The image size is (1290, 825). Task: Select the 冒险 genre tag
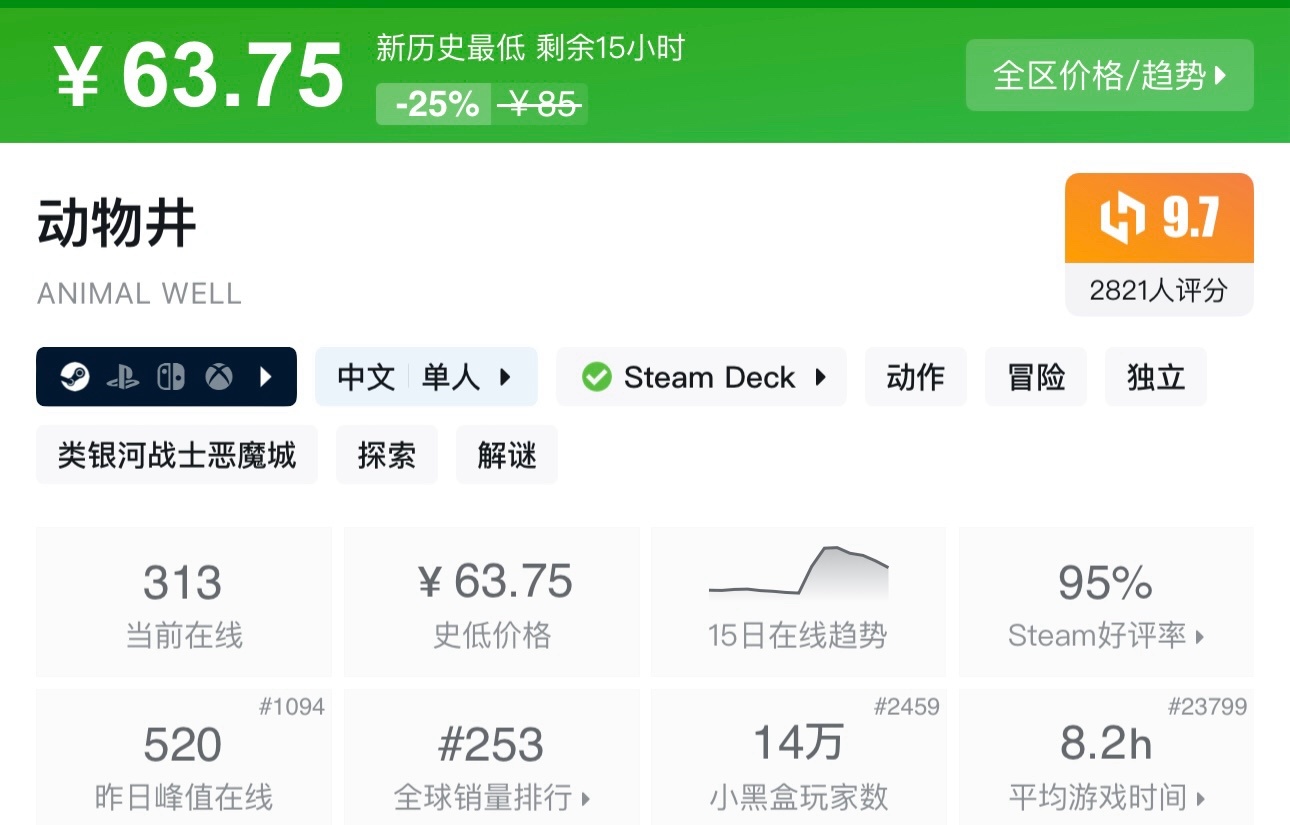pyautogui.click(x=1035, y=377)
